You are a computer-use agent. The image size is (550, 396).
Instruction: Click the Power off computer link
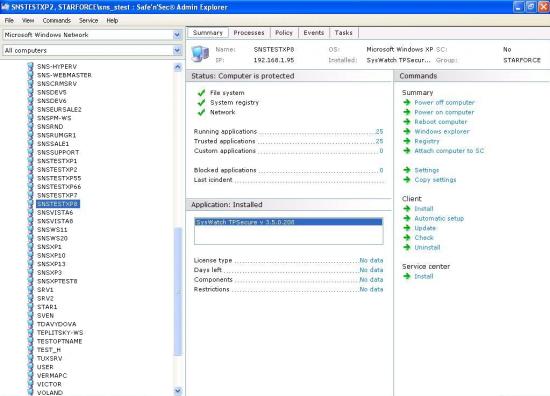444,102
